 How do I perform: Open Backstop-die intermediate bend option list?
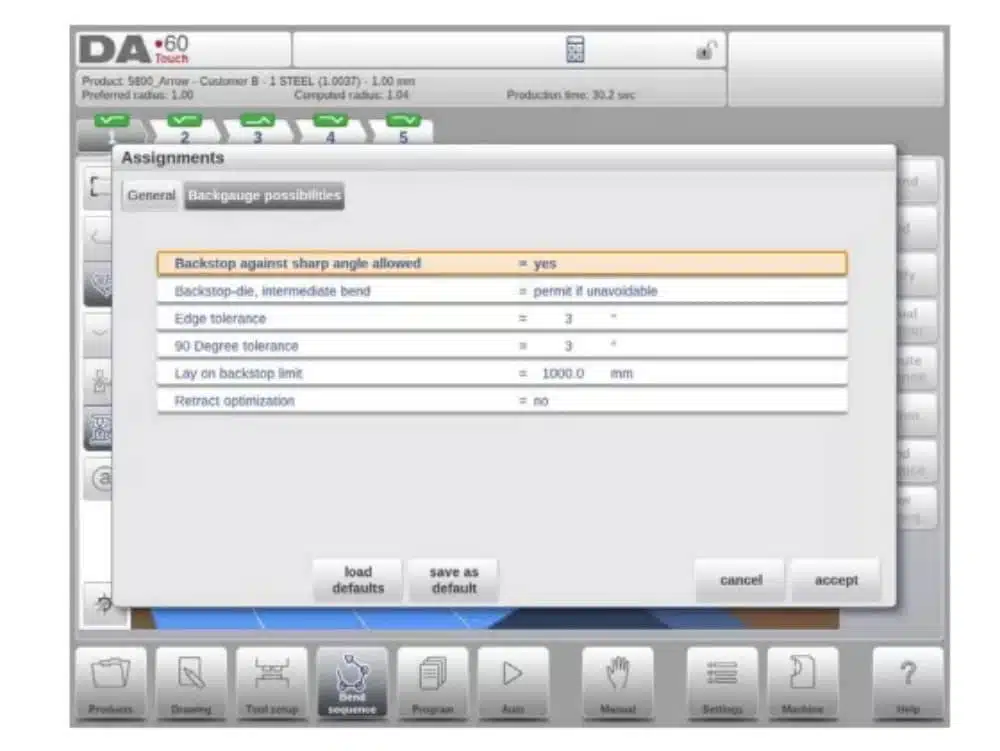595,291
